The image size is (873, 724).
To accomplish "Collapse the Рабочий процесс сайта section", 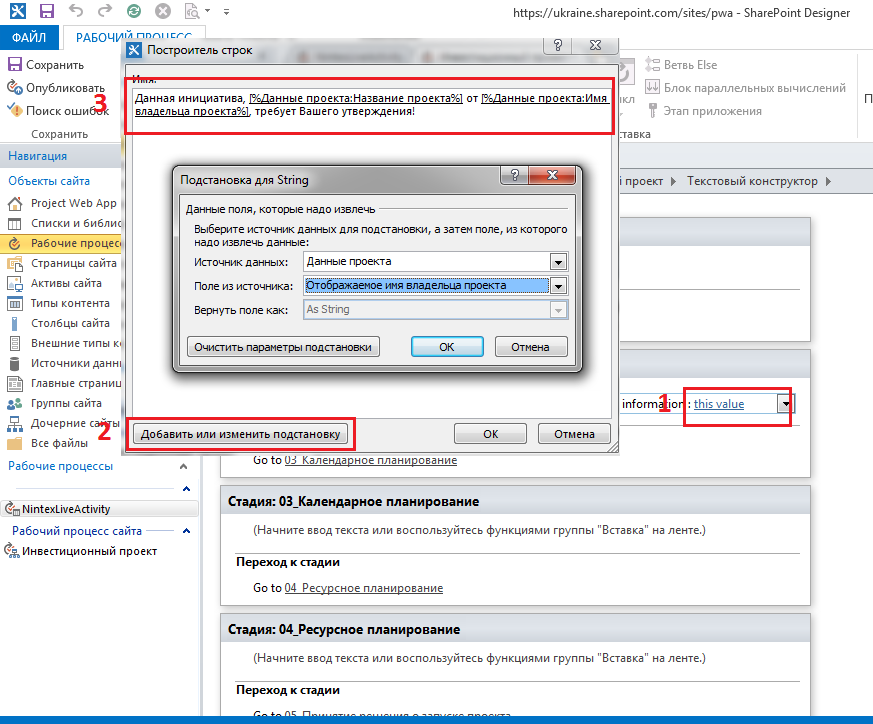I will [187, 531].
